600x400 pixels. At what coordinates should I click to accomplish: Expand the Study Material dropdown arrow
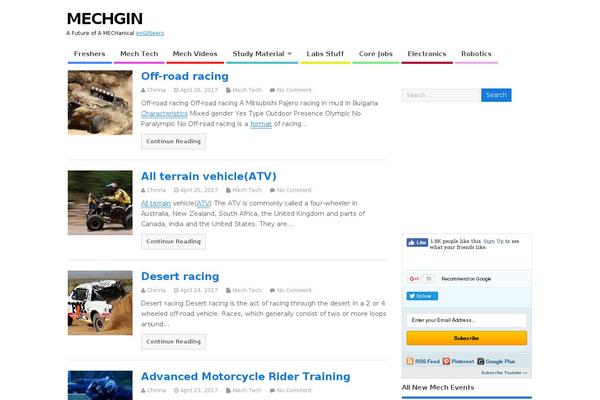(290, 54)
